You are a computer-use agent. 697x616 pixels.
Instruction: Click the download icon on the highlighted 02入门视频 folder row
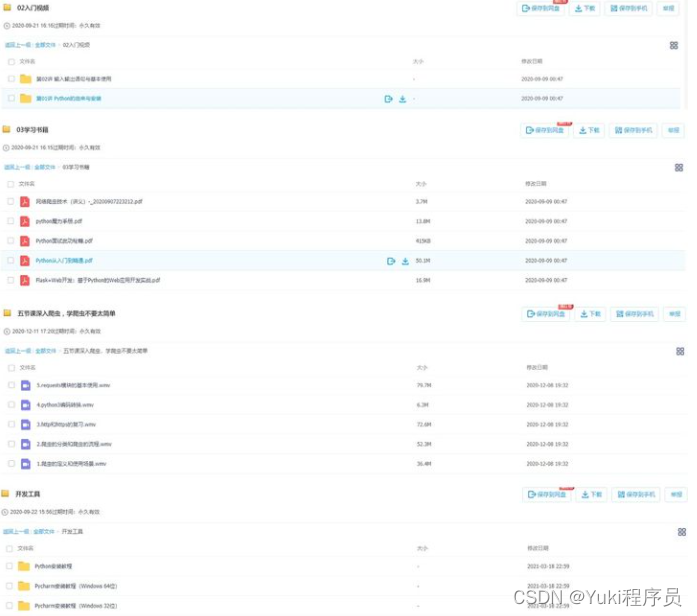[402, 99]
